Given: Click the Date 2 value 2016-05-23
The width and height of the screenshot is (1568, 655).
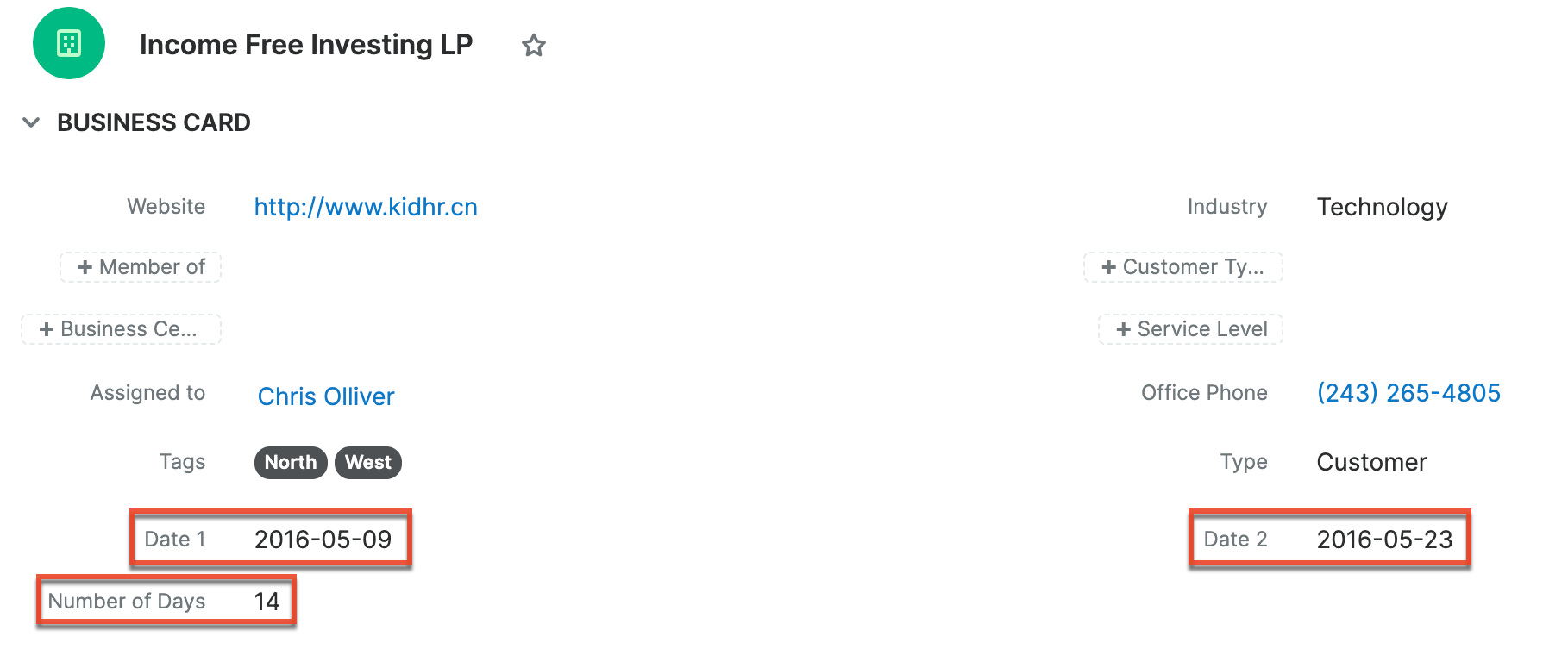Looking at the screenshot, I should 1385,540.
